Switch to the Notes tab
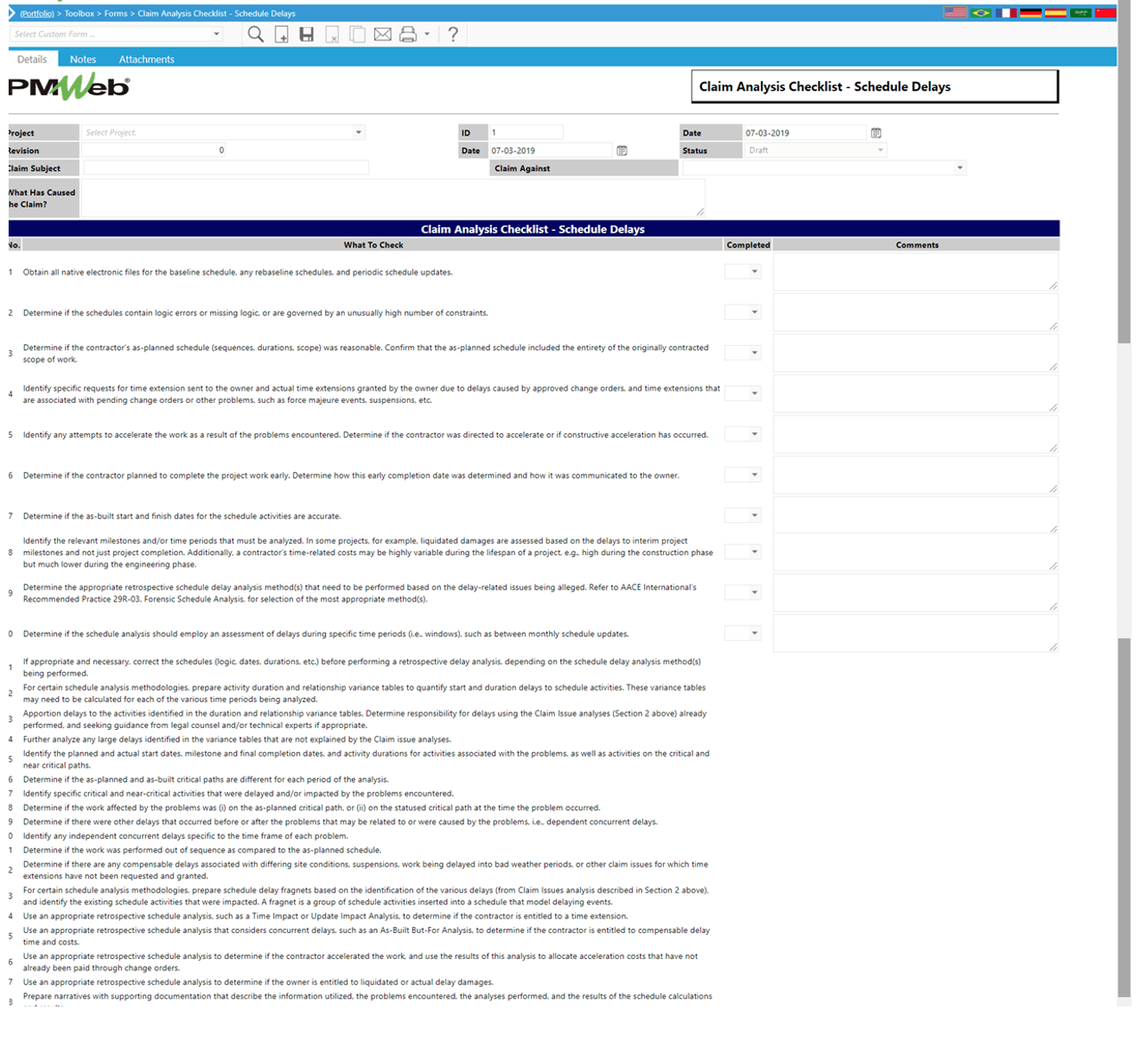Image resolution: width=1148 pixels, height=1042 pixels. tap(83, 59)
